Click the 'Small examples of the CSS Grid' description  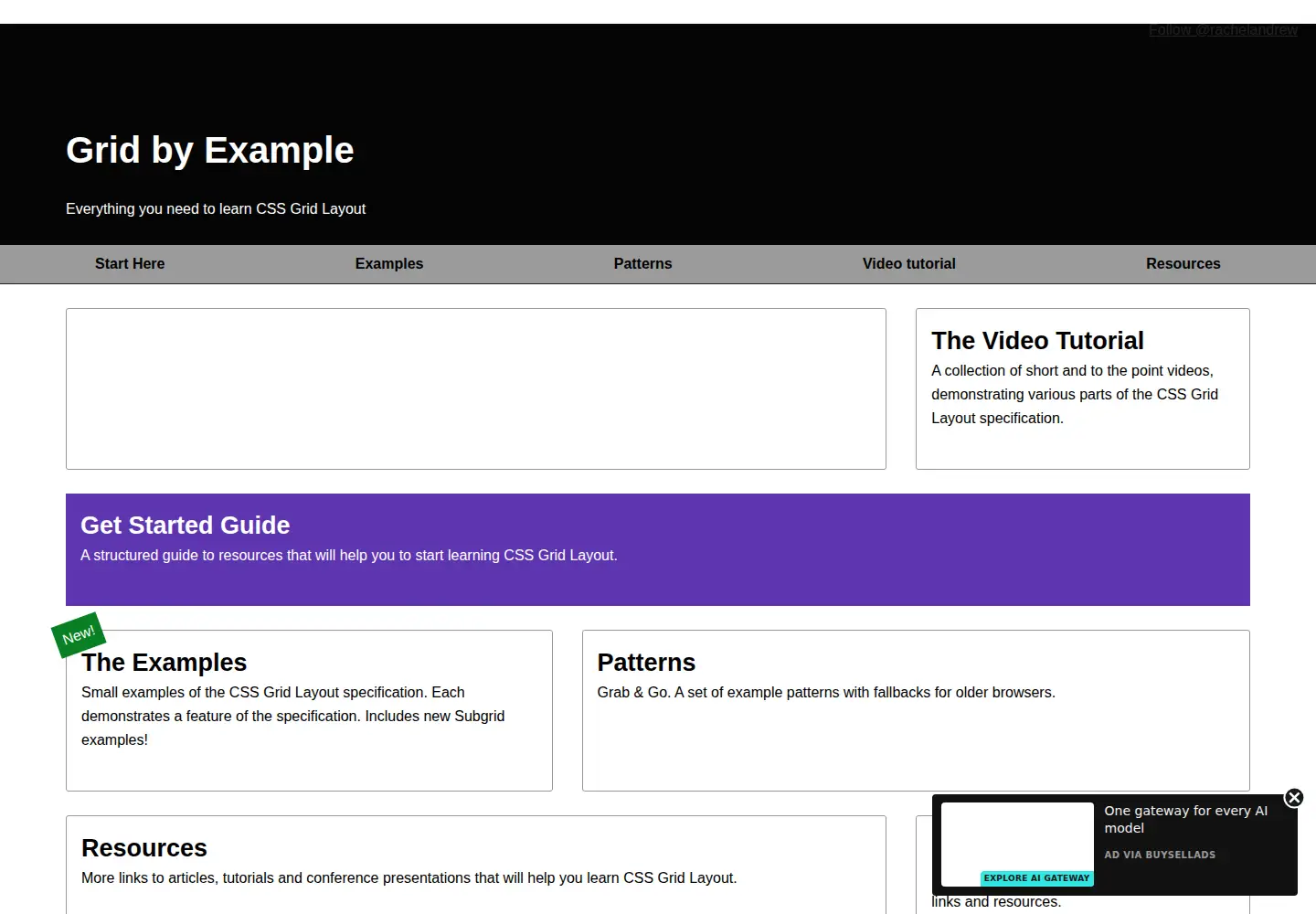point(293,716)
